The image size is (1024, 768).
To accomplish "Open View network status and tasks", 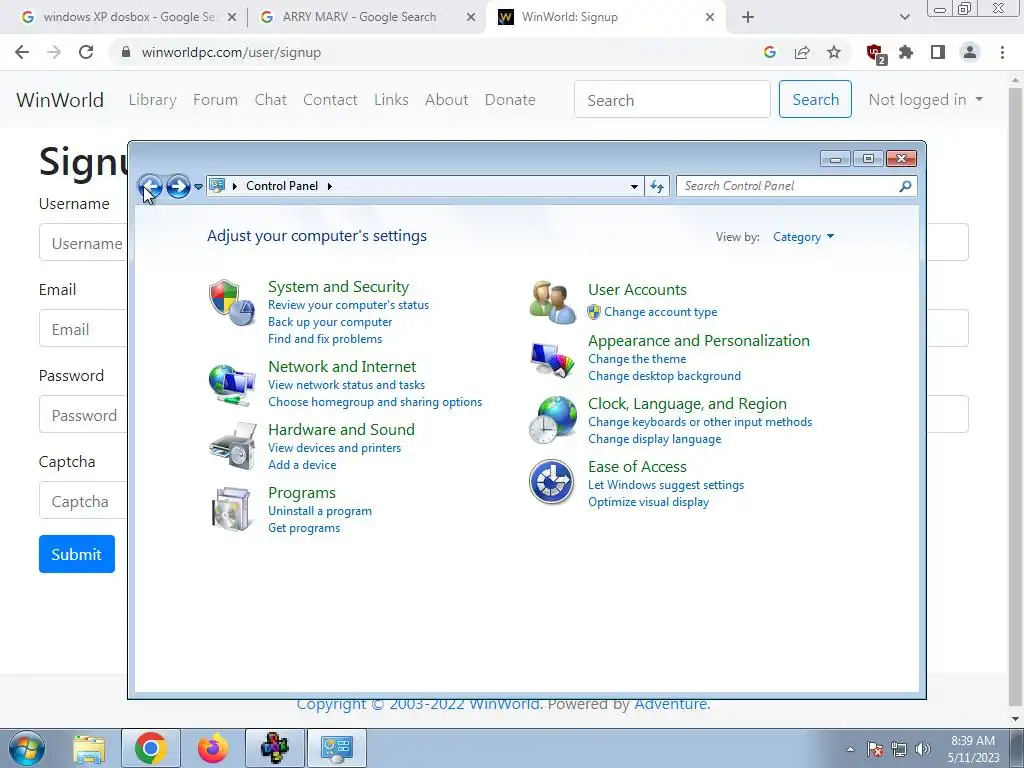I will [x=346, y=385].
